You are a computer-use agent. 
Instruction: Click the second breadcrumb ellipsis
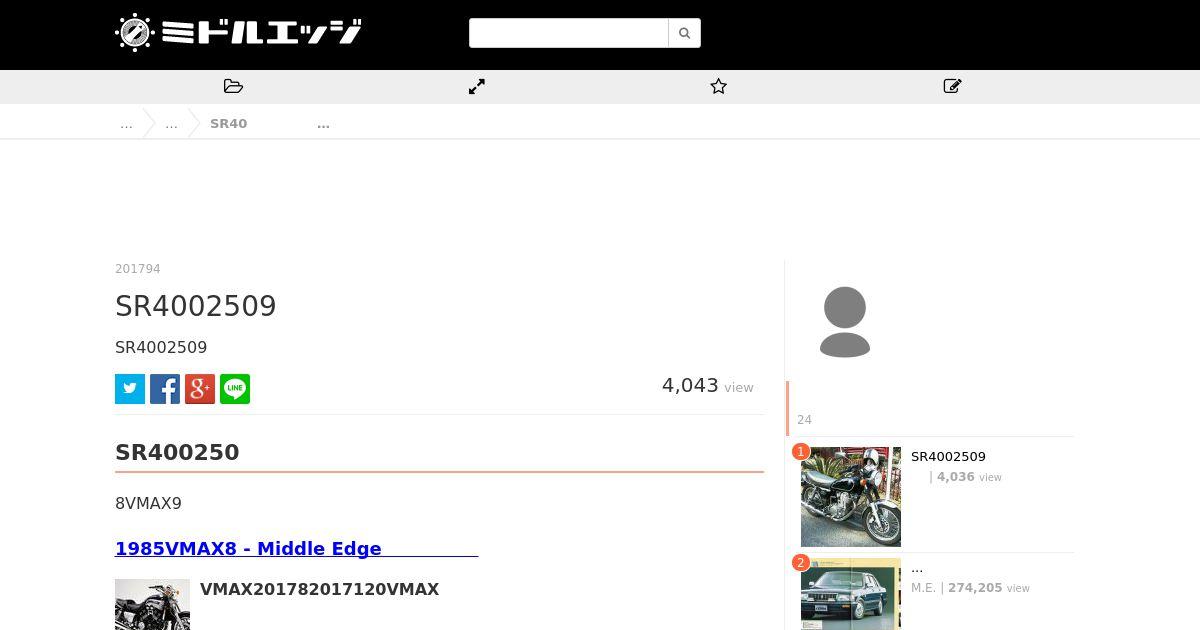[171, 124]
